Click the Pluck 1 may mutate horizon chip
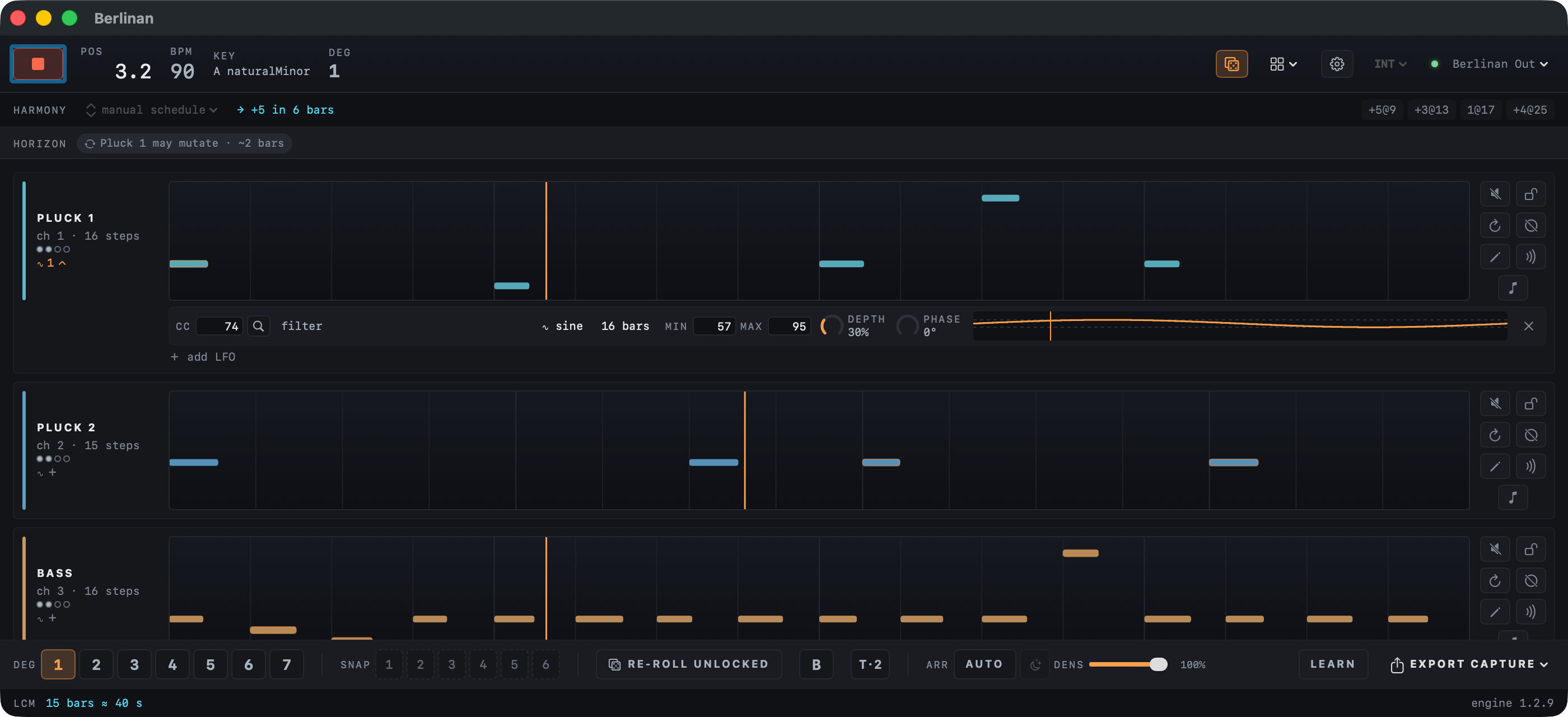The image size is (1568, 717). pyautogui.click(x=184, y=143)
